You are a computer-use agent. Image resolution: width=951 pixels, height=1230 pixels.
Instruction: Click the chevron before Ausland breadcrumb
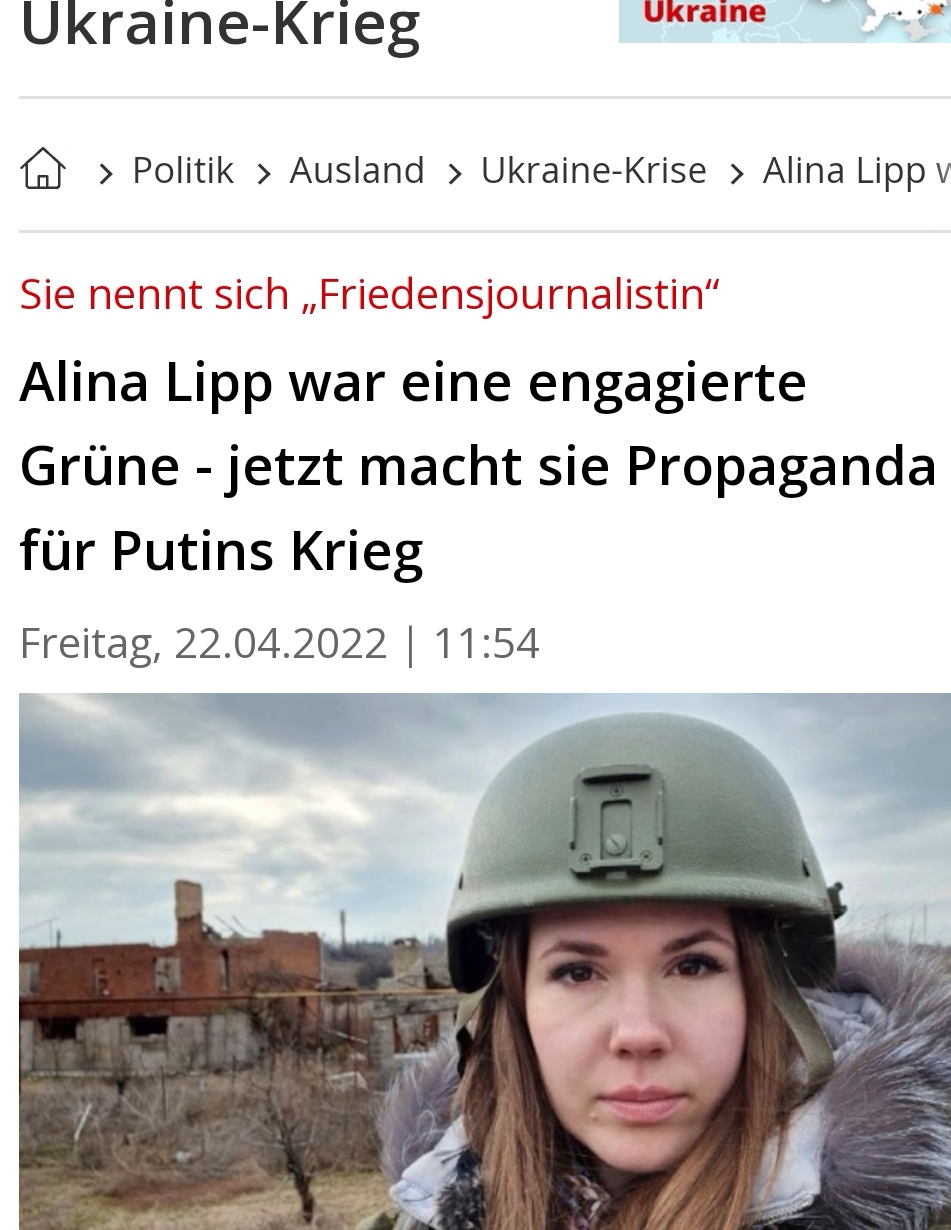click(263, 175)
